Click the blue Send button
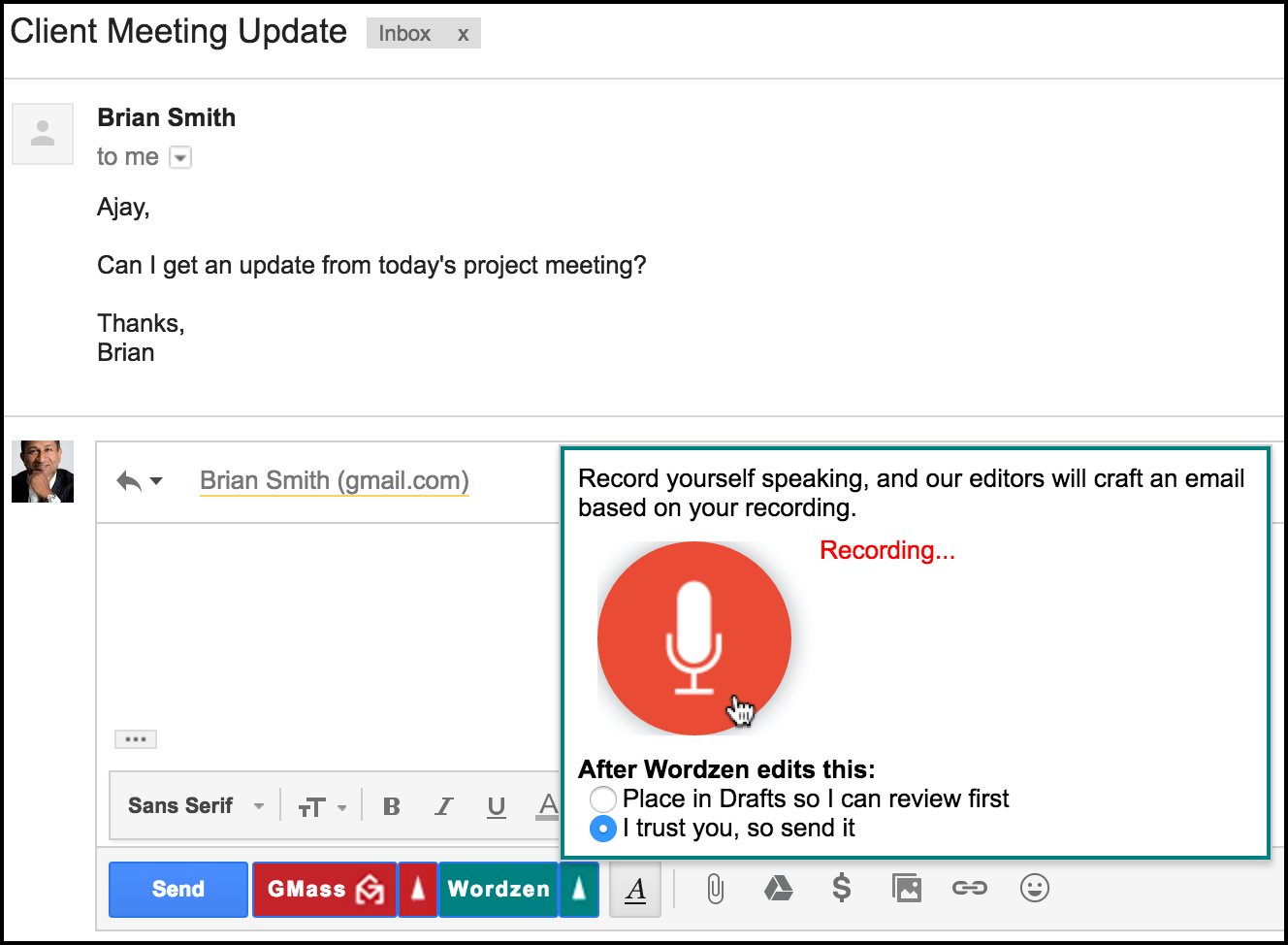This screenshot has height=945, width=1288. 178,889
